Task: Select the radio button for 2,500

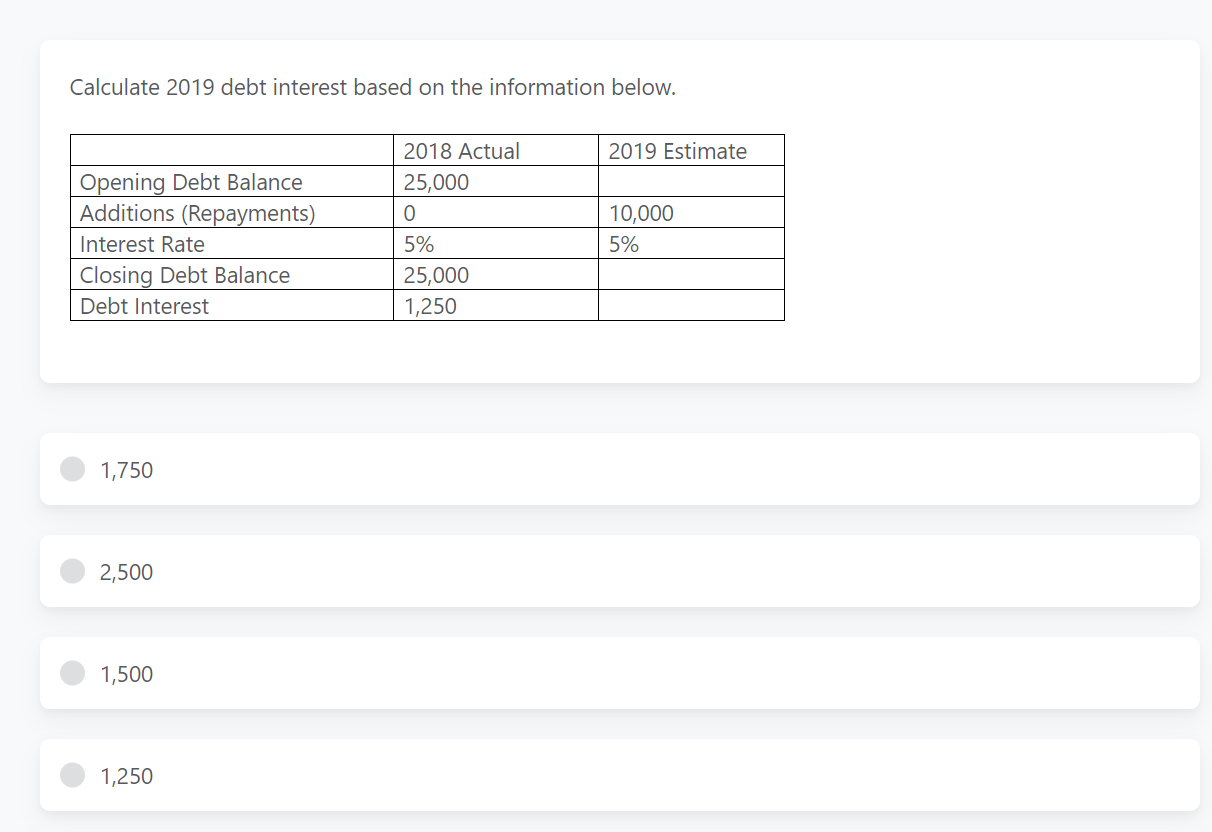Action: 72,571
